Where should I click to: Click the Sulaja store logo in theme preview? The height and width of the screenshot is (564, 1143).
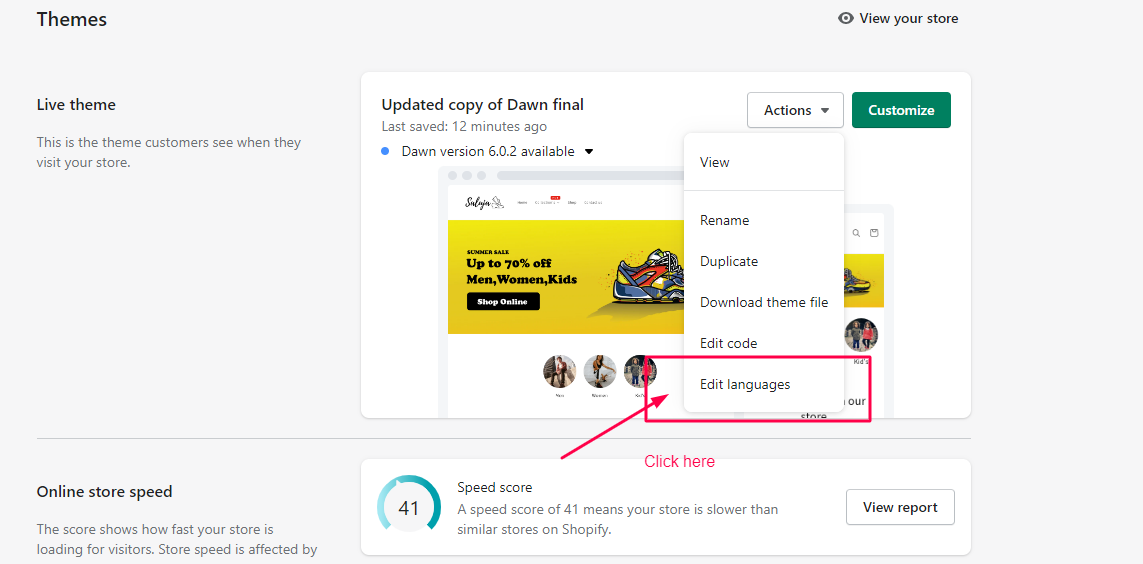[x=484, y=203]
